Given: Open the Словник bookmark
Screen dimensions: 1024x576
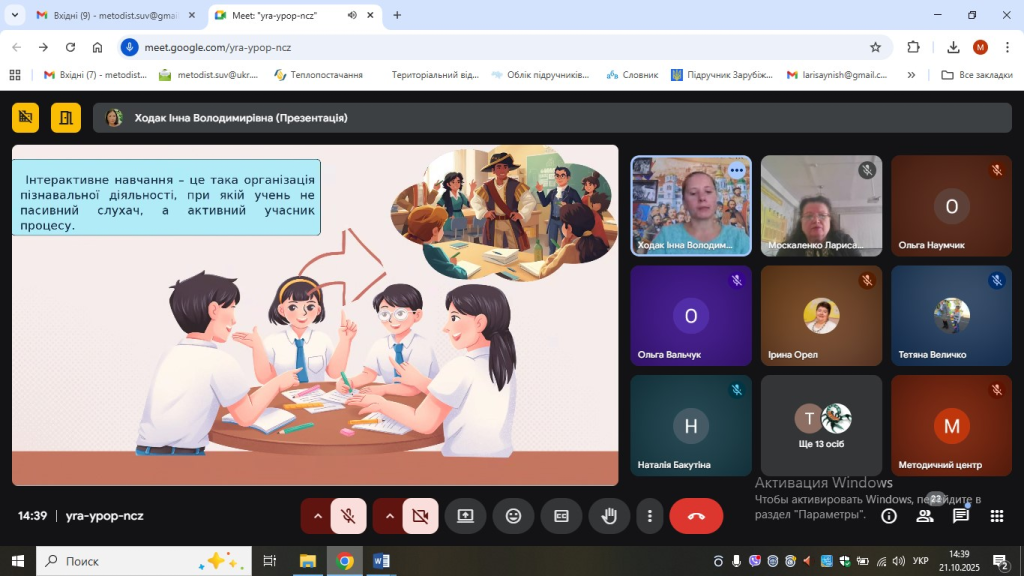Looking at the screenshot, I should coord(632,75).
